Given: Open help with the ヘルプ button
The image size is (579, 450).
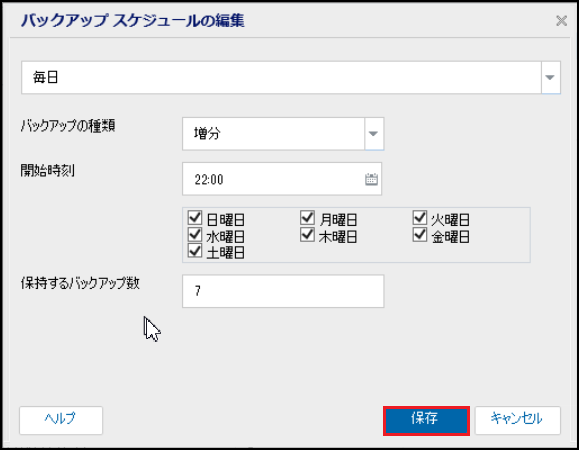Looking at the screenshot, I should coord(61,420).
